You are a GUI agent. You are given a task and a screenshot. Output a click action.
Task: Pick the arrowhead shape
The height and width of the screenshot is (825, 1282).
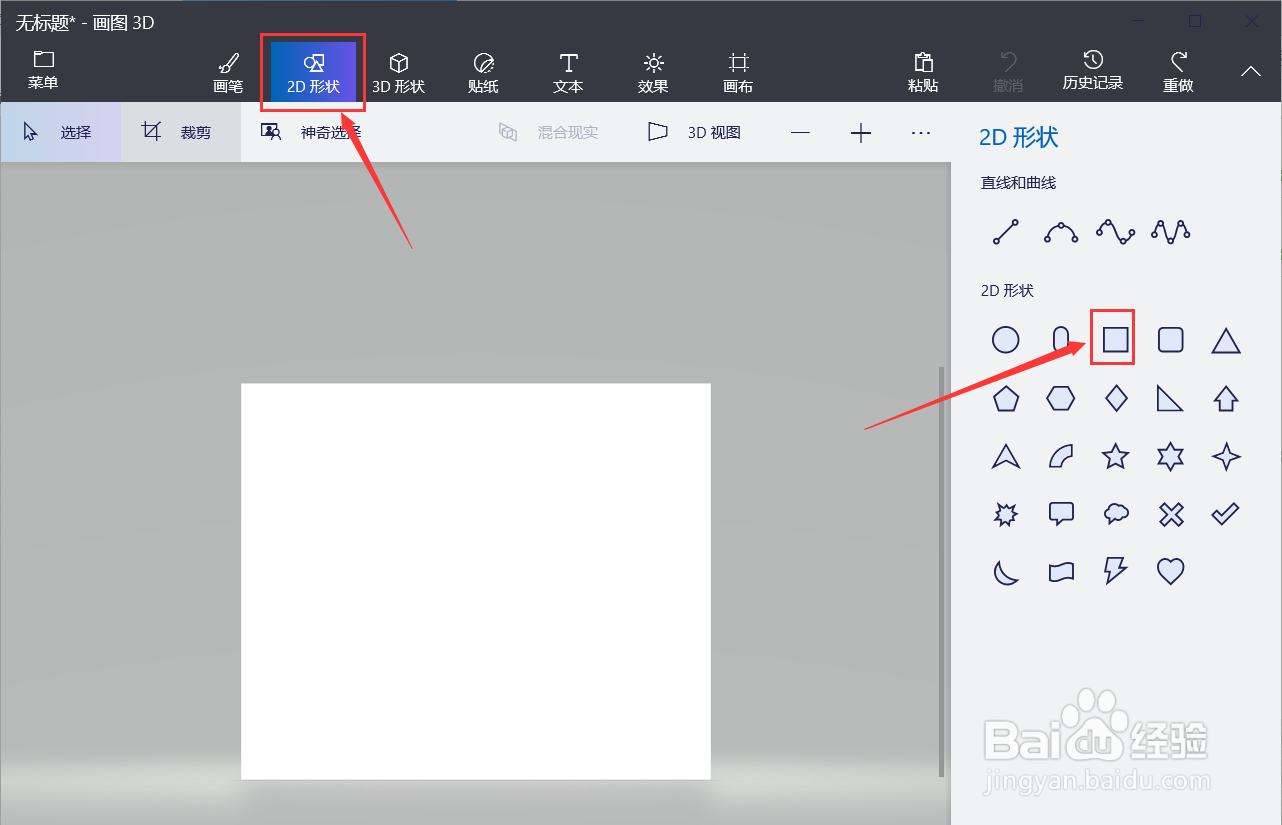(x=1006, y=457)
